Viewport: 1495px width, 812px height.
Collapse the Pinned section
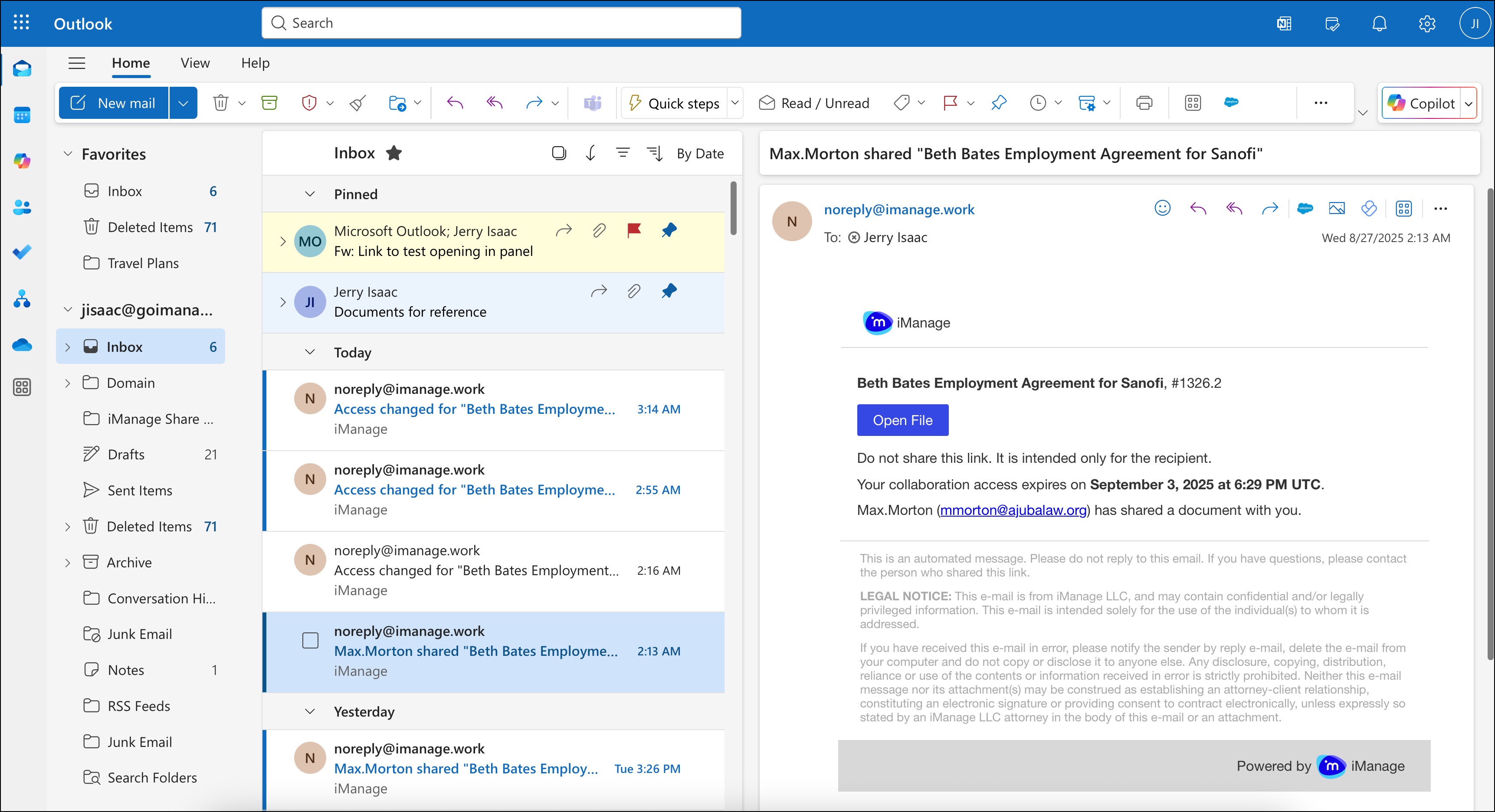click(309, 194)
